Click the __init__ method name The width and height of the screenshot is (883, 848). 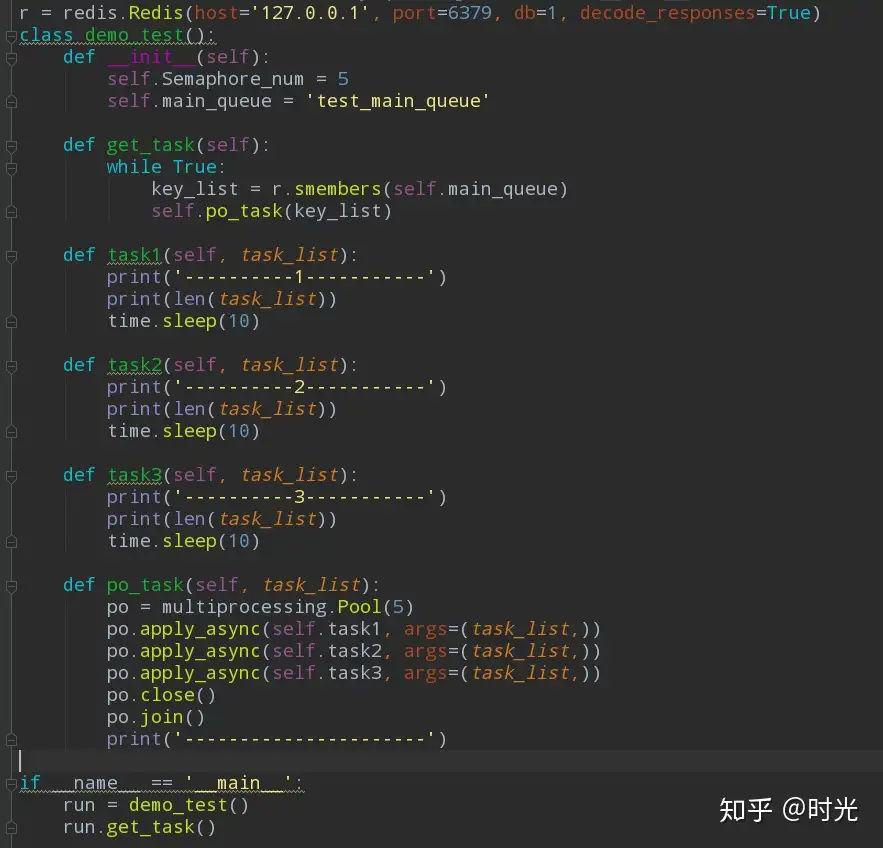[x=151, y=57]
